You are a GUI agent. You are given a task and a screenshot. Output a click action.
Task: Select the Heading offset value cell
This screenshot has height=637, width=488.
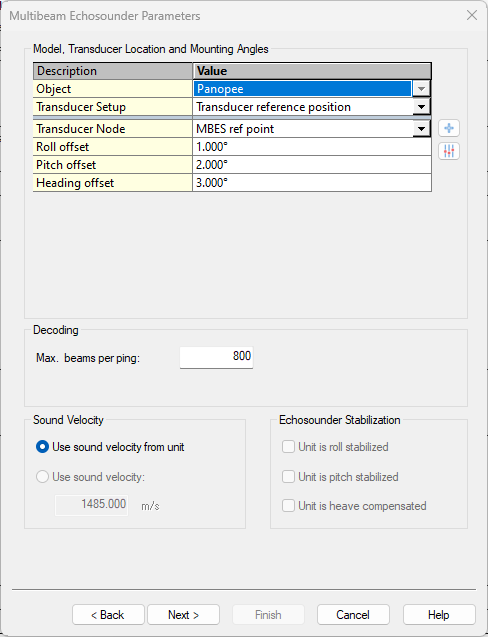[x=312, y=183]
